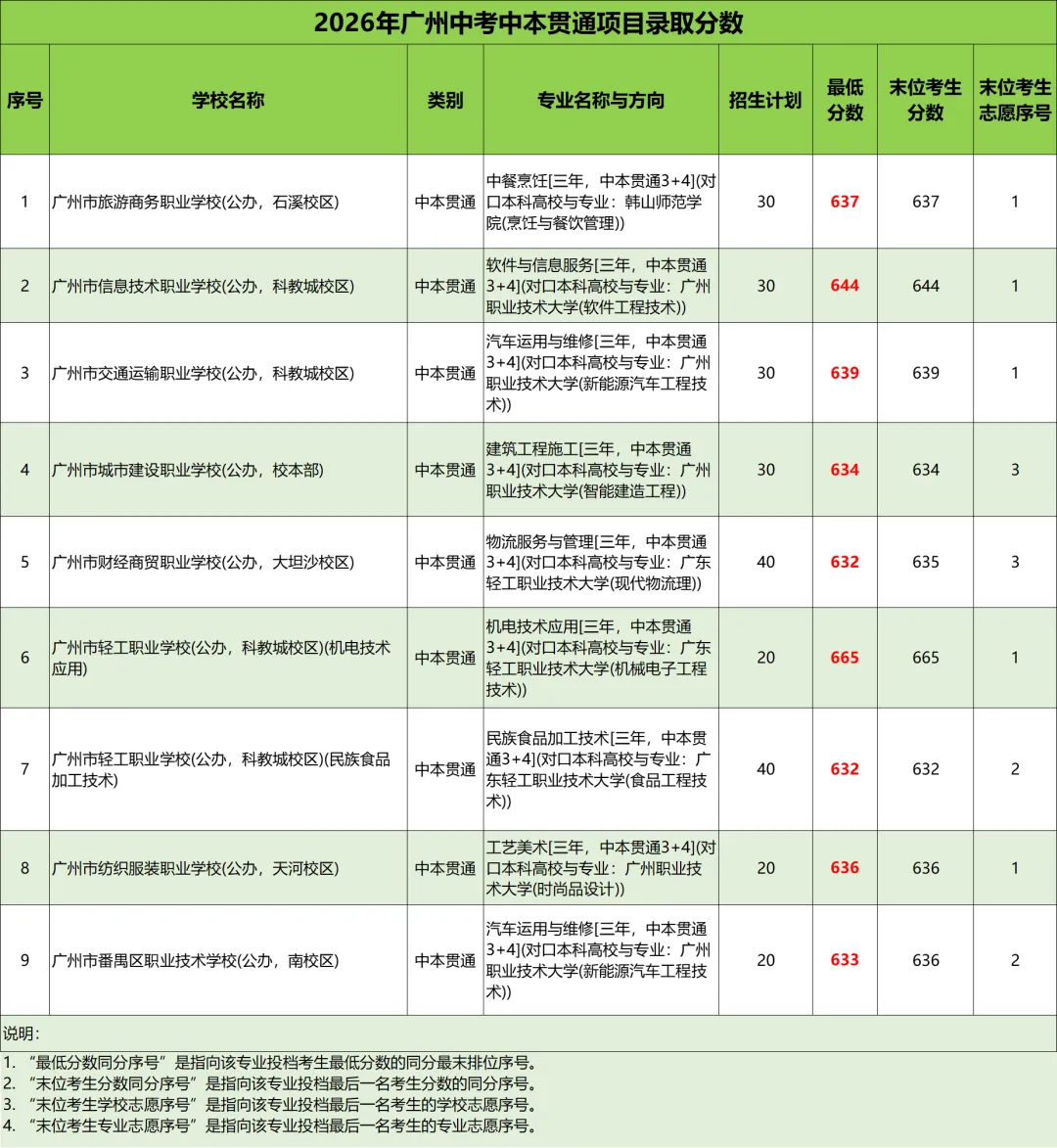
Task: Click the red lowest score 639
Action: pos(845,374)
